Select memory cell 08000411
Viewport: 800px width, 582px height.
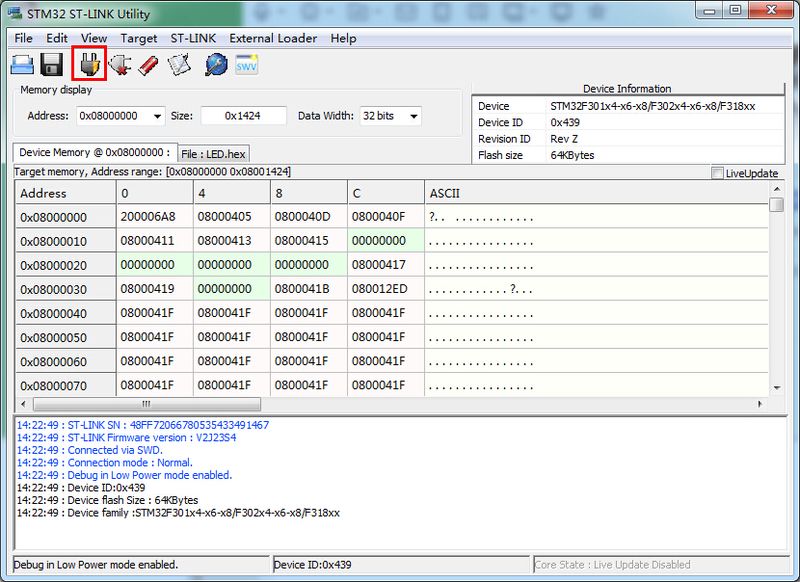coord(155,241)
